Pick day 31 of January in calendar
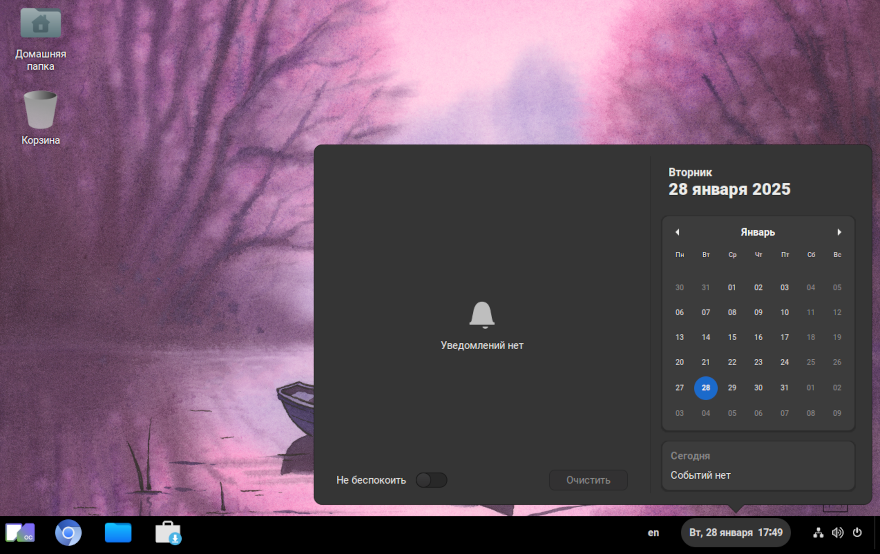Image resolution: width=880 pixels, height=554 pixels. point(785,388)
